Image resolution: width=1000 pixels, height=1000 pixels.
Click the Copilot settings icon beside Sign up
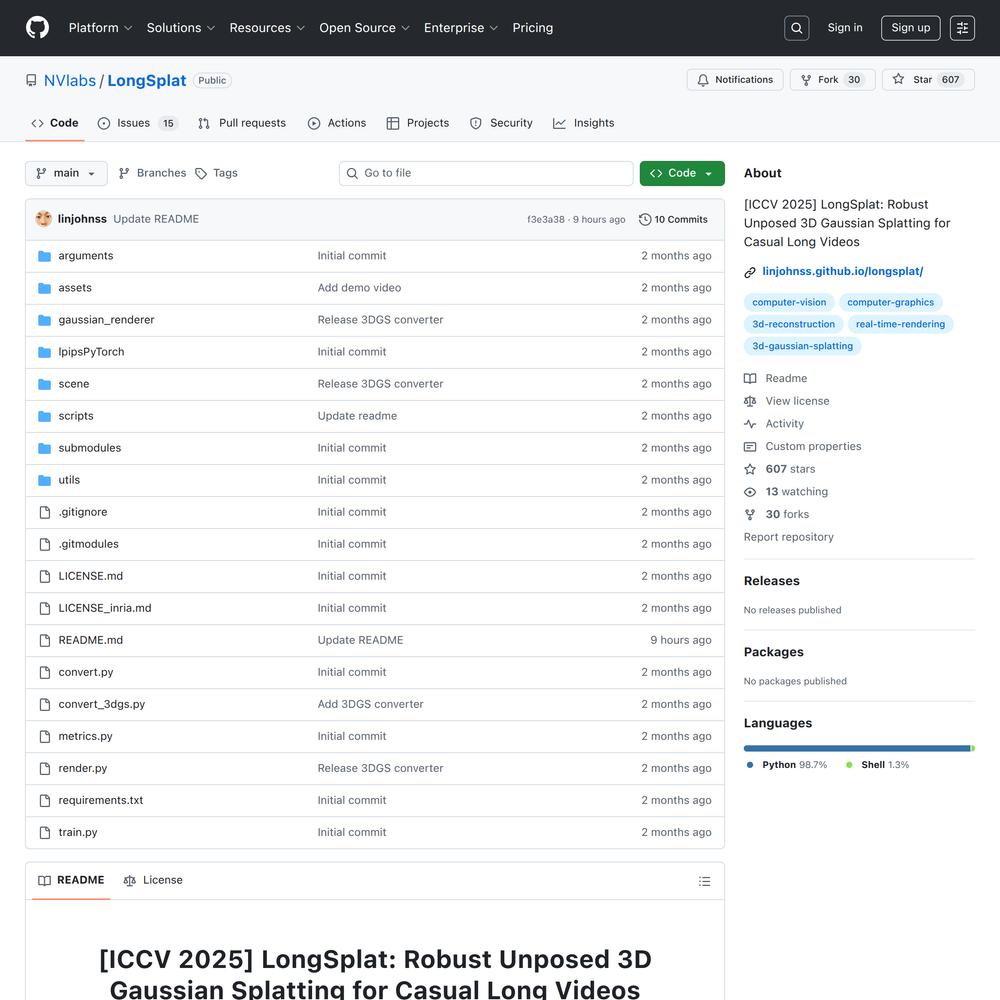[962, 28]
